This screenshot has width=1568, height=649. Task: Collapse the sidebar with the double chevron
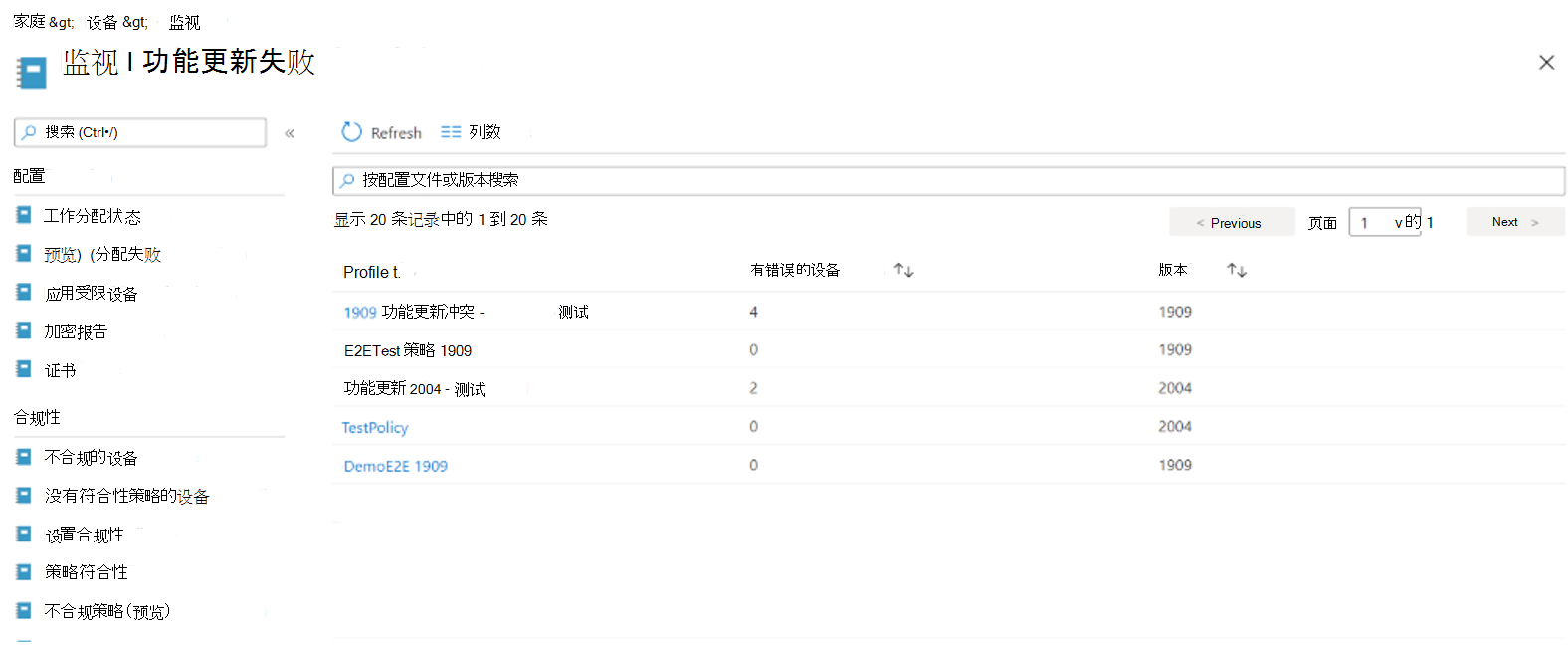coord(290,133)
